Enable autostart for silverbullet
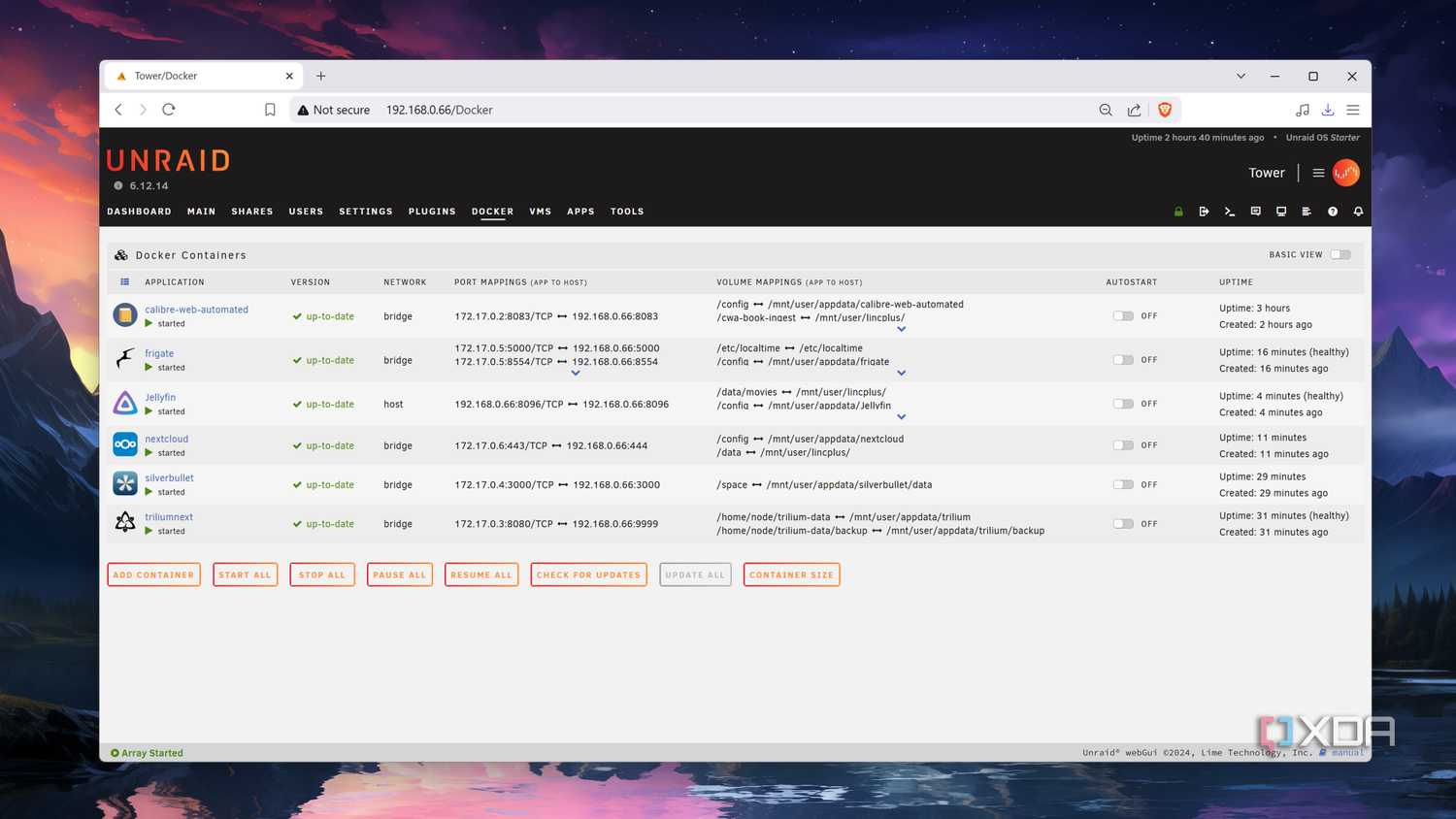Viewport: 1456px width, 819px height. point(1123,484)
